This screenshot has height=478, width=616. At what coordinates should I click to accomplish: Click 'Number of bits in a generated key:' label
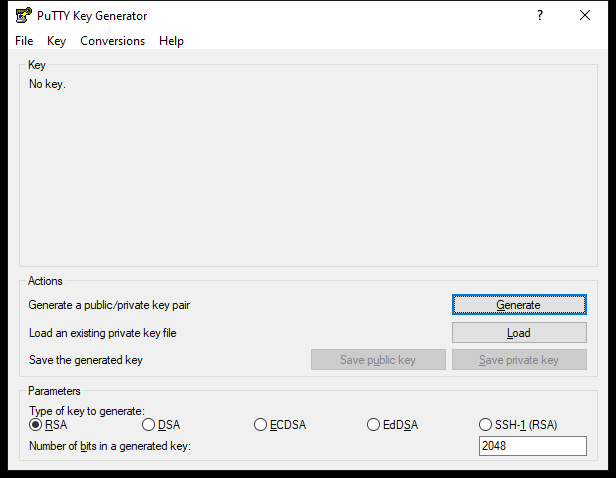pos(110,446)
